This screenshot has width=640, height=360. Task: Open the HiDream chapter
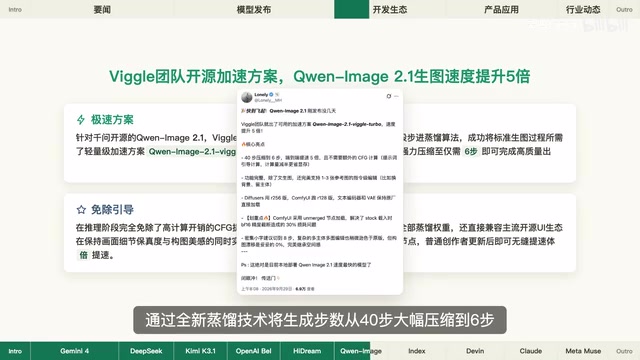point(307,351)
